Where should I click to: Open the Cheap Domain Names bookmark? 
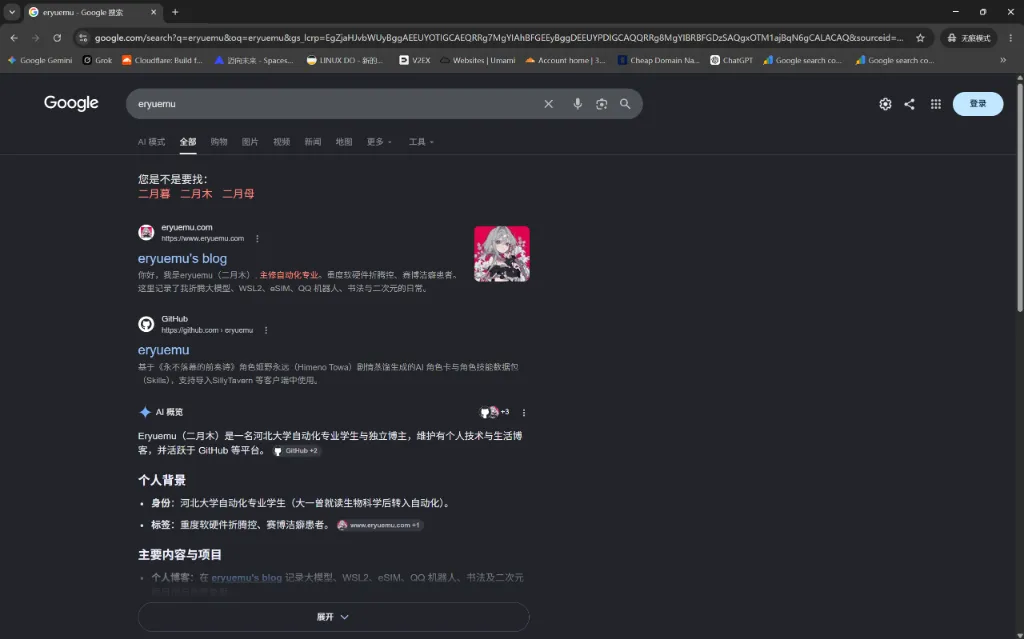658,60
